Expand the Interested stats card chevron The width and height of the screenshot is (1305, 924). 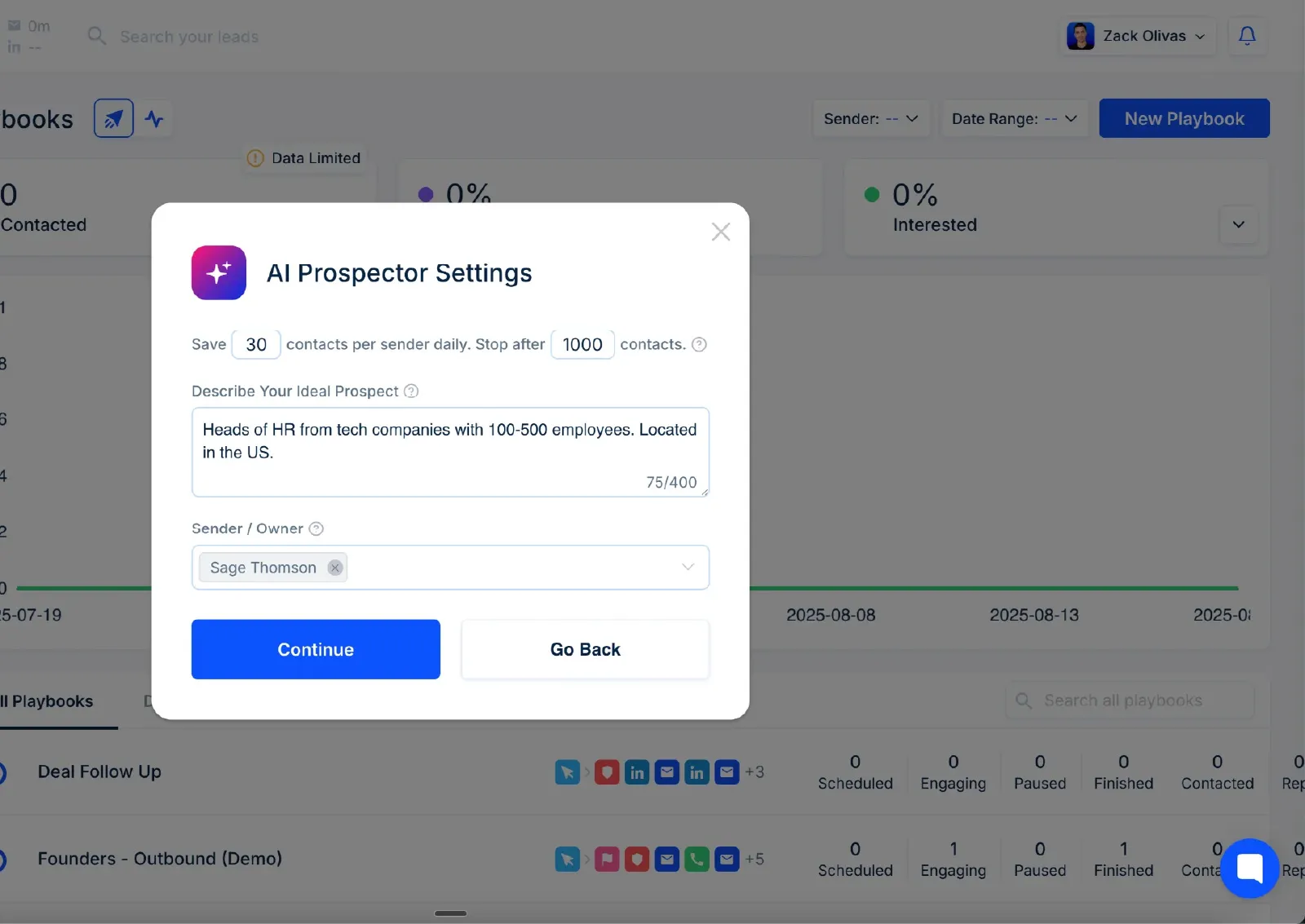1238,224
